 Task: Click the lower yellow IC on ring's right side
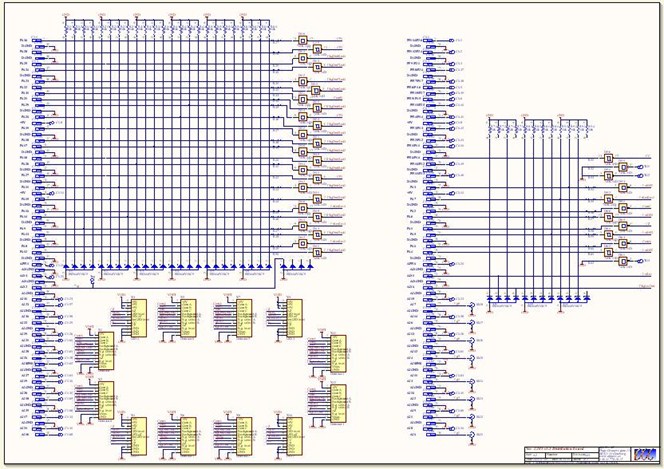339,400
